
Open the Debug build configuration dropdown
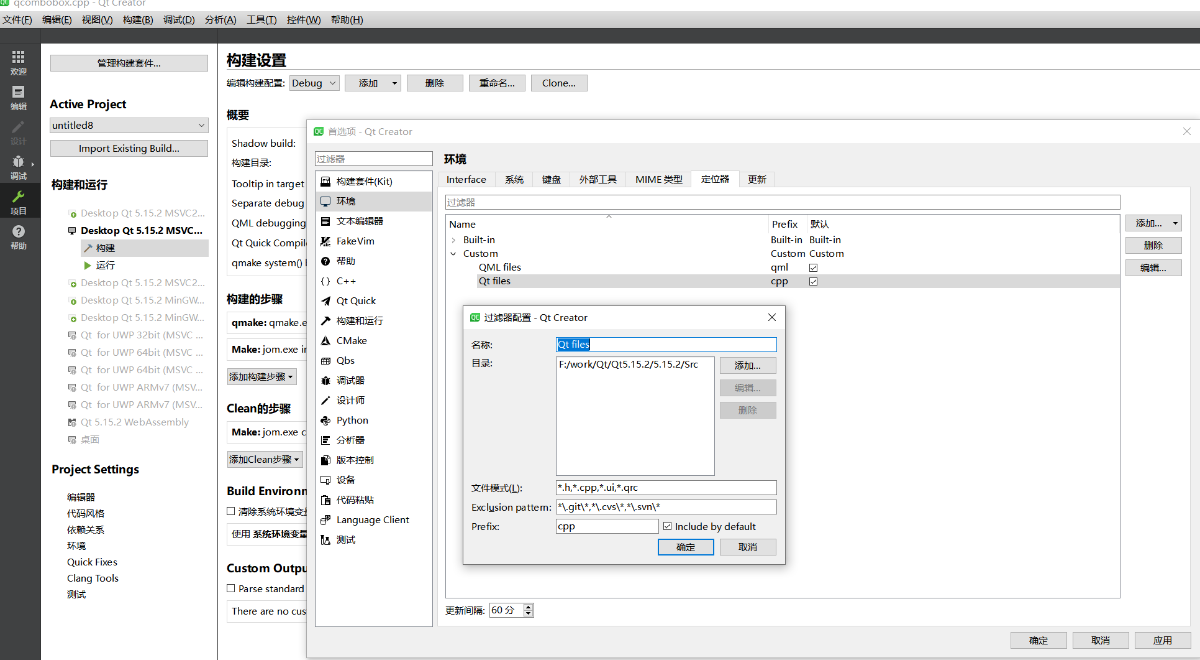click(x=314, y=83)
